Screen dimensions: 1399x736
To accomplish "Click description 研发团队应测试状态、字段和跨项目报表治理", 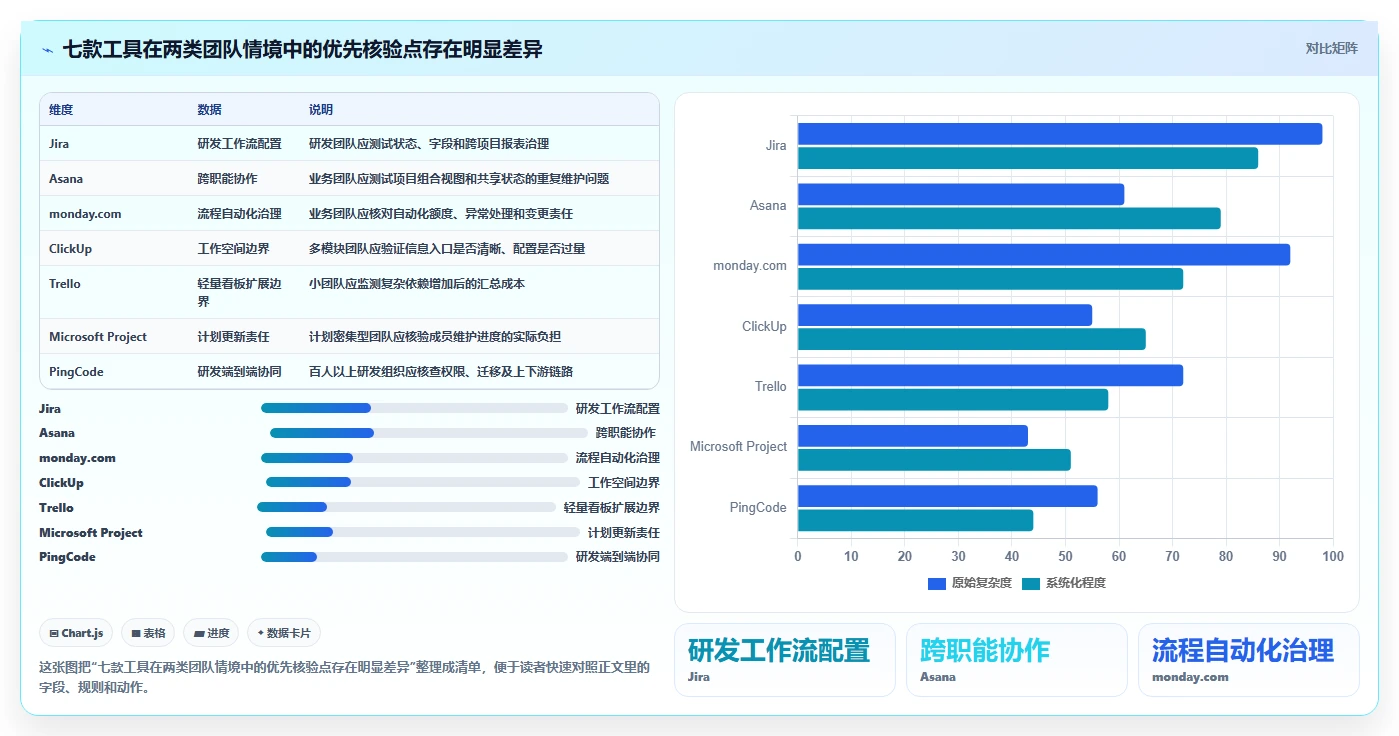I will coord(429,144).
